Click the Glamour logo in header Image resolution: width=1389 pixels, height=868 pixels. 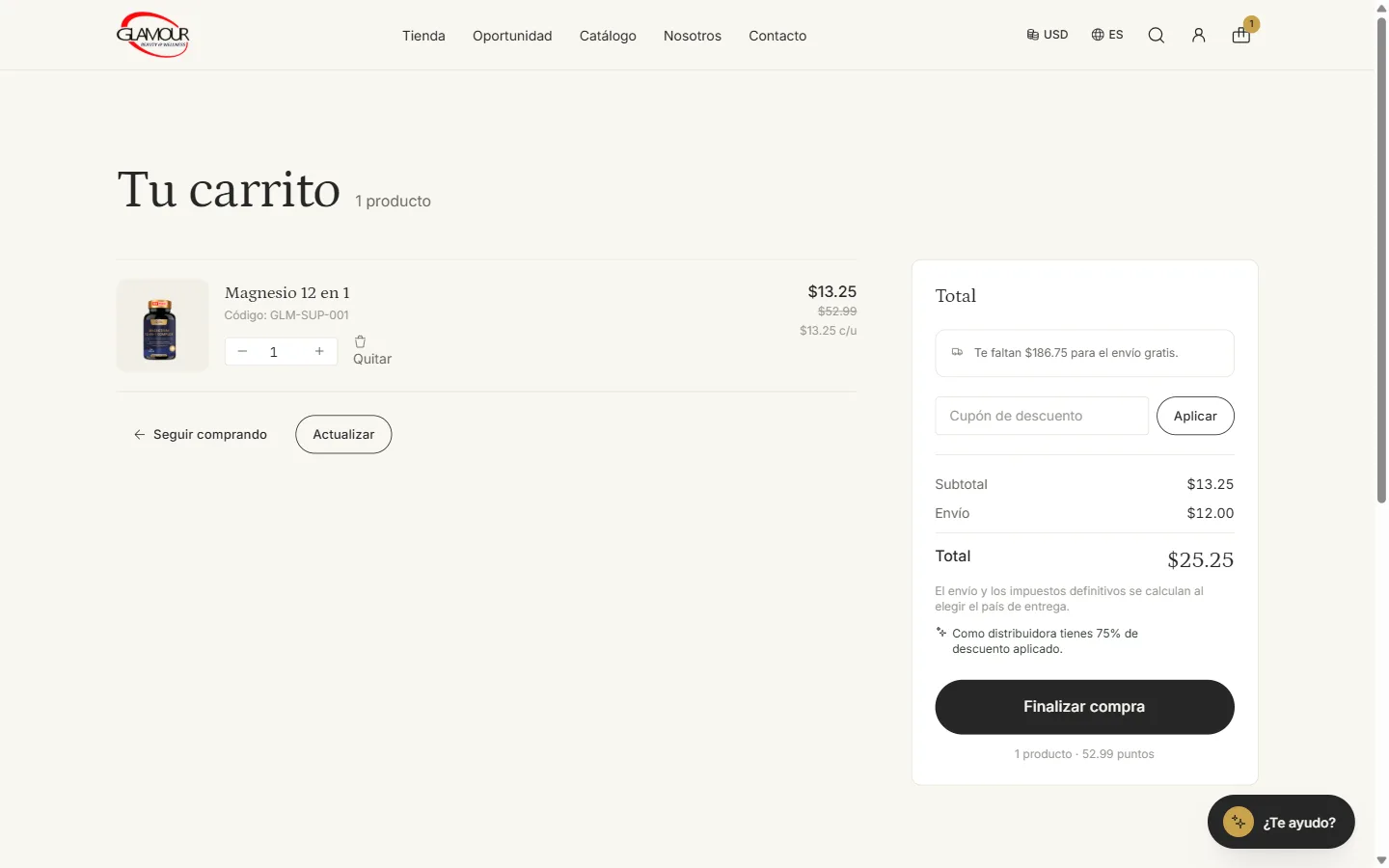pos(152,35)
